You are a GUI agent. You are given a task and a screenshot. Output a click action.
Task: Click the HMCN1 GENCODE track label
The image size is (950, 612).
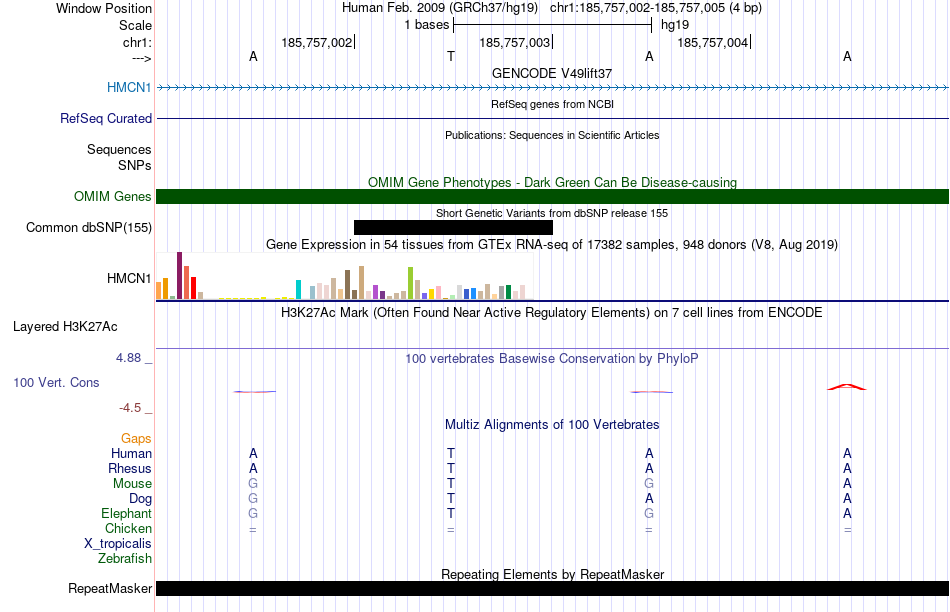129,87
